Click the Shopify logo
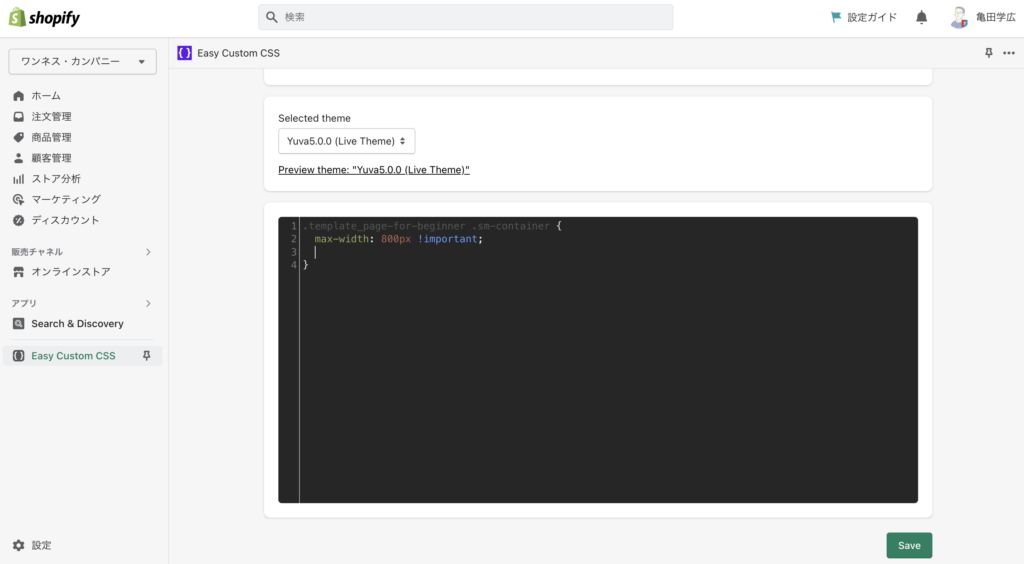The height and width of the screenshot is (564, 1024). tap(44, 18)
